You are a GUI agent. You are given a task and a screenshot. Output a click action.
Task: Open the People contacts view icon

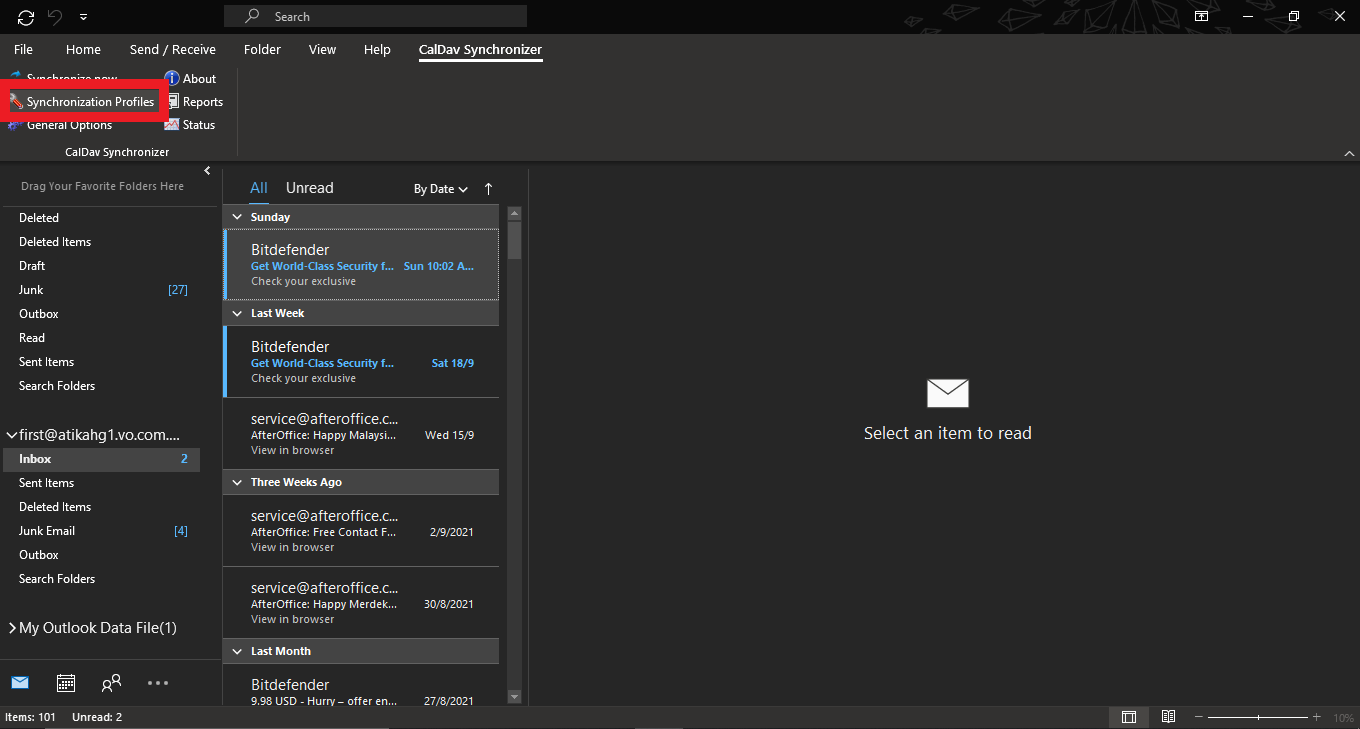[111, 683]
